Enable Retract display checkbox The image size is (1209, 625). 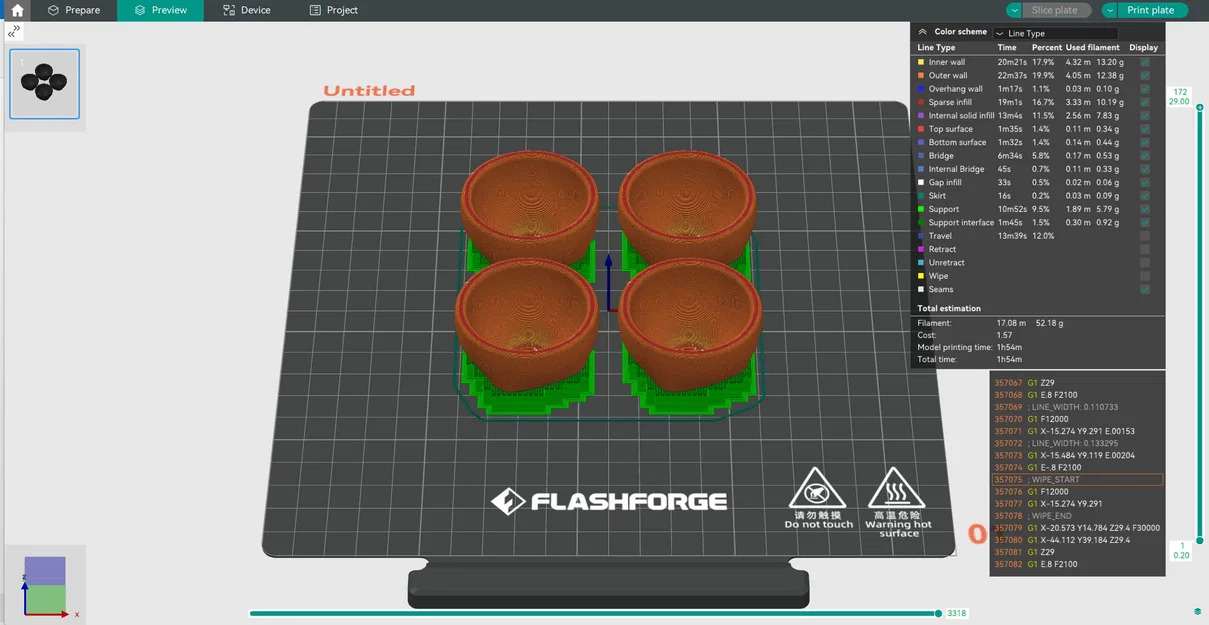click(x=1145, y=249)
